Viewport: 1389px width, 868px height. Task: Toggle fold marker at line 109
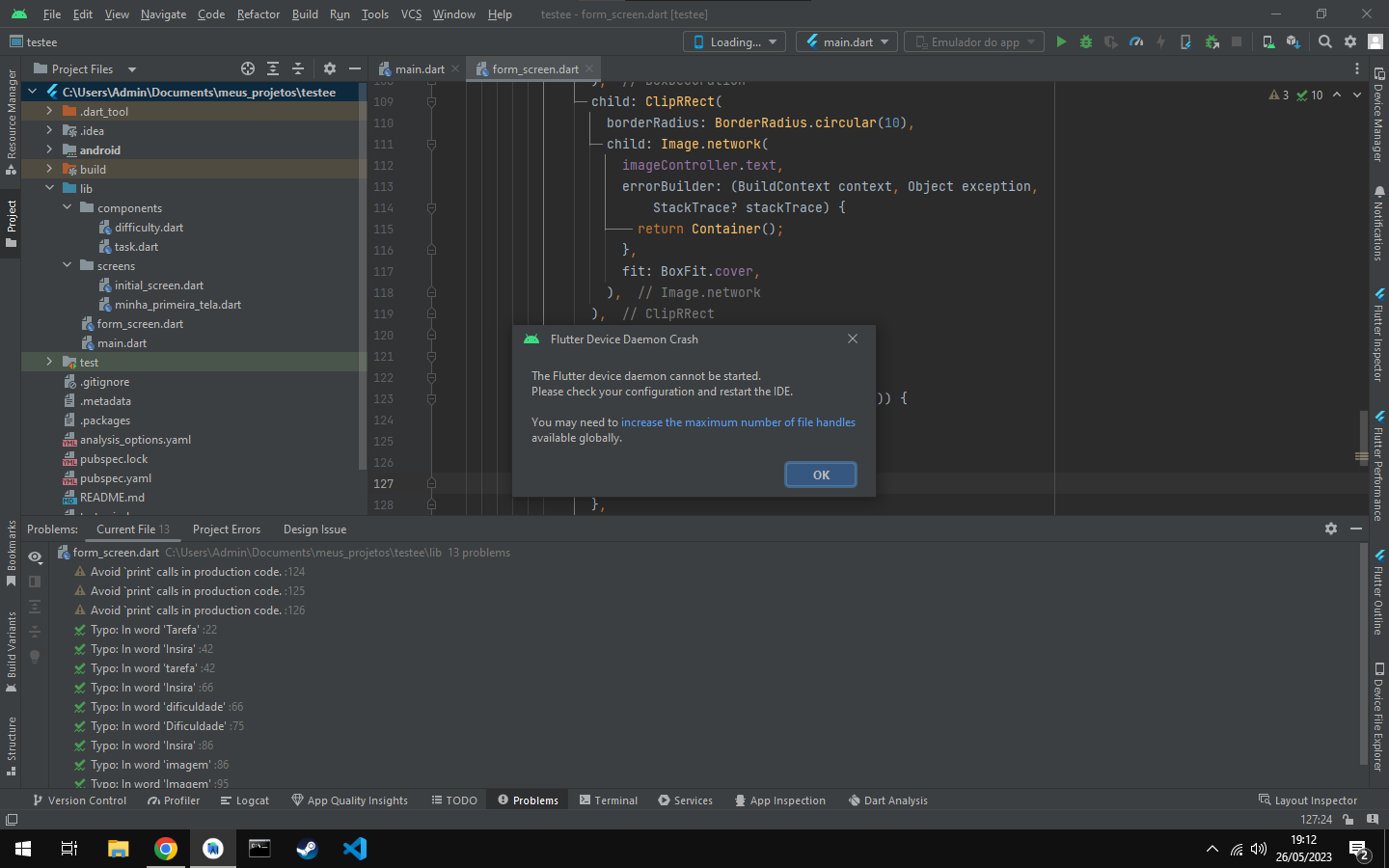431,101
